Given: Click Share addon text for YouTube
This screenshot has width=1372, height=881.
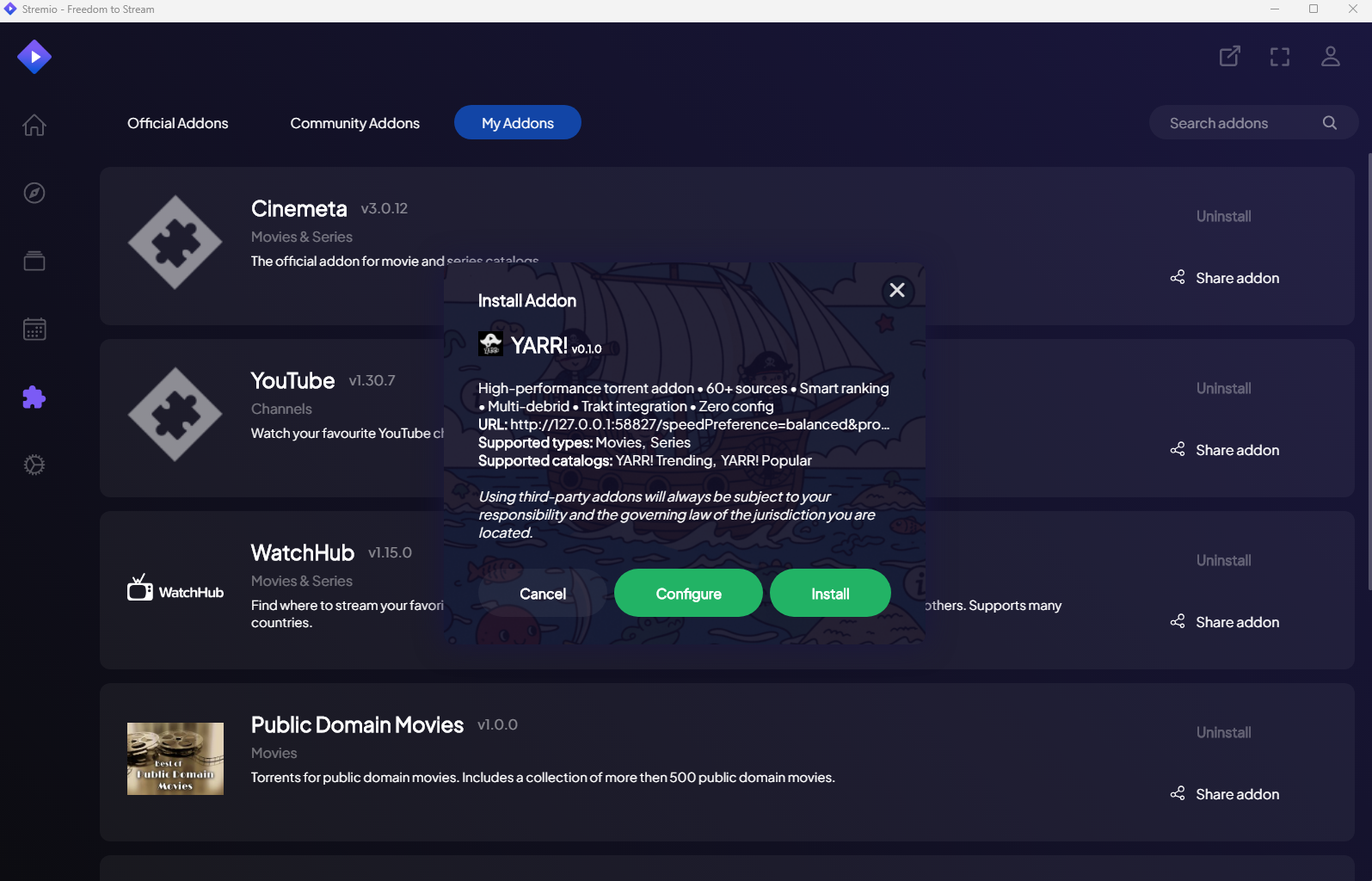Looking at the screenshot, I should tap(1238, 450).
